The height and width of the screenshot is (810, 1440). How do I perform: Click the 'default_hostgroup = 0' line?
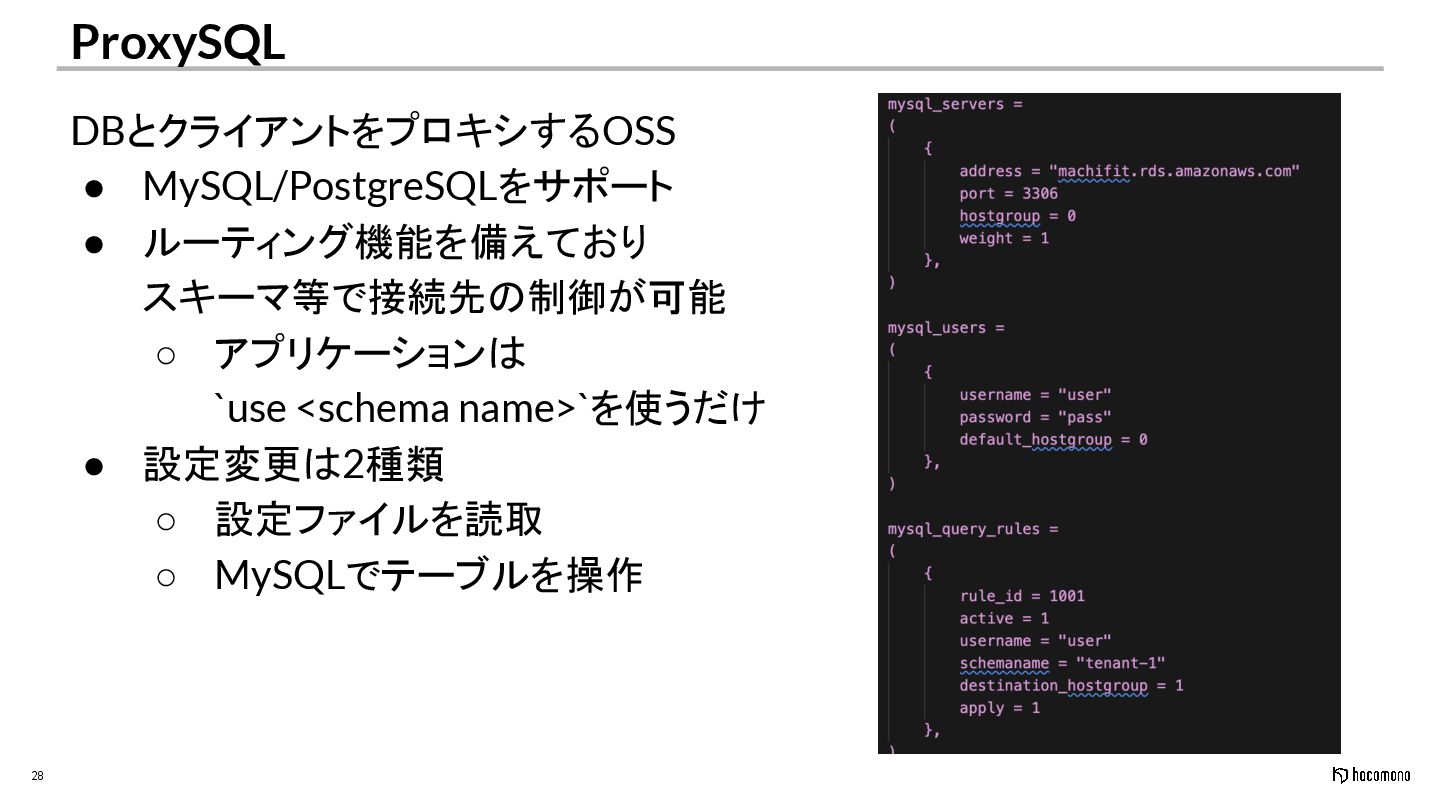[1053, 440]
